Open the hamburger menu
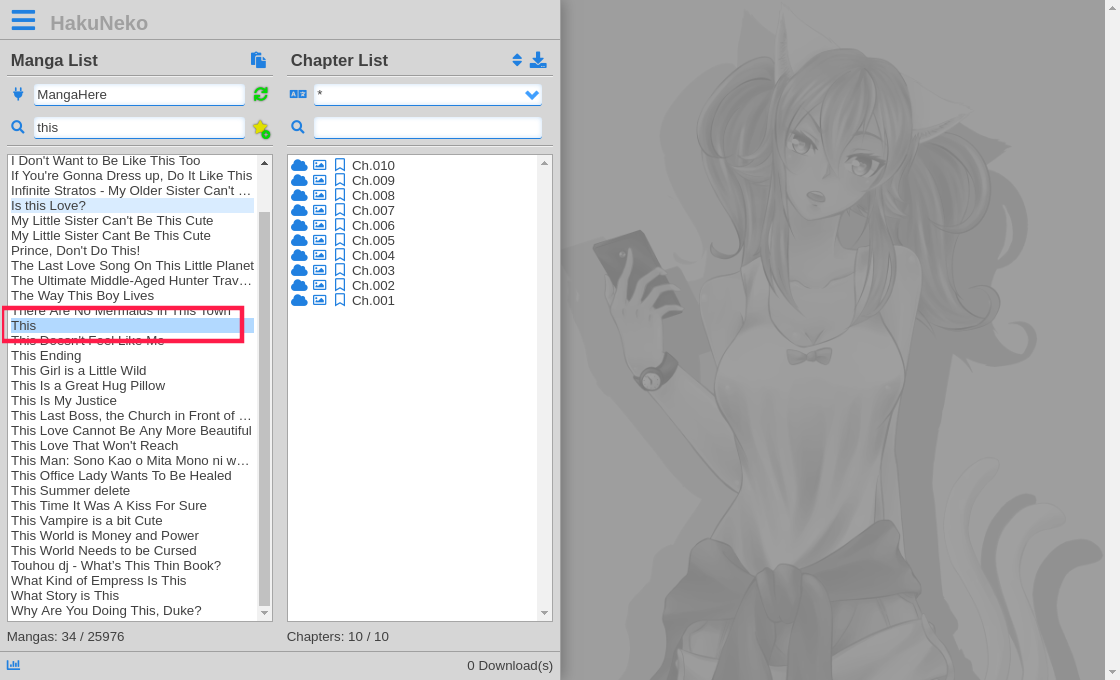The width and height of the screenshot is (1120, 680). (23, 19)
